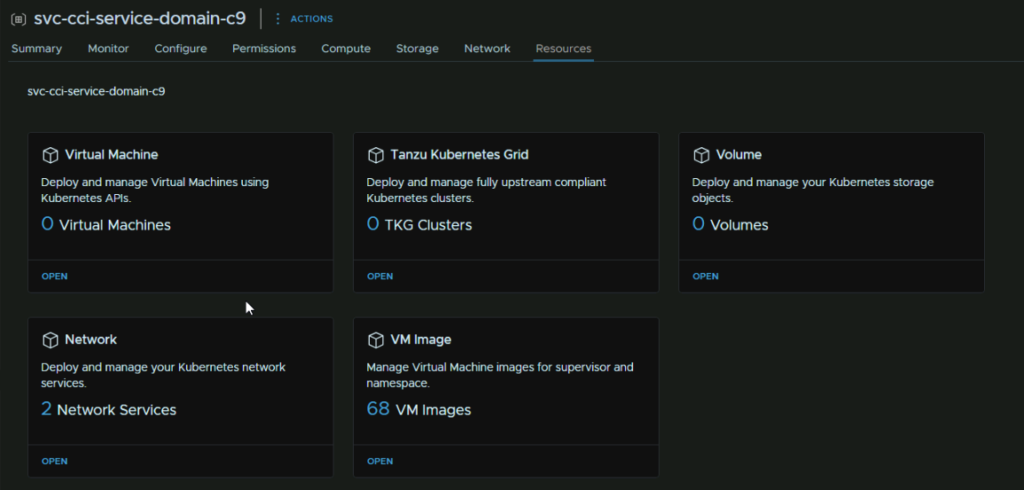The width and height of the screenshot is (1024, 490).
Task: Switch to the Summary tab
Action: [37, 48]
